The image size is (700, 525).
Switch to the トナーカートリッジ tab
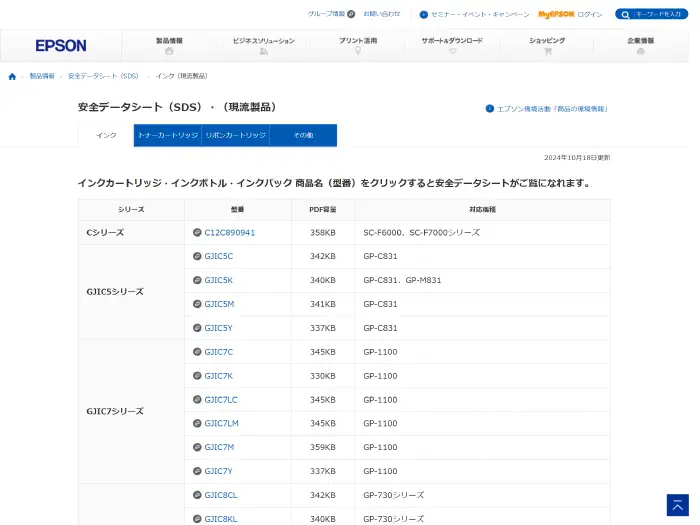168,135
